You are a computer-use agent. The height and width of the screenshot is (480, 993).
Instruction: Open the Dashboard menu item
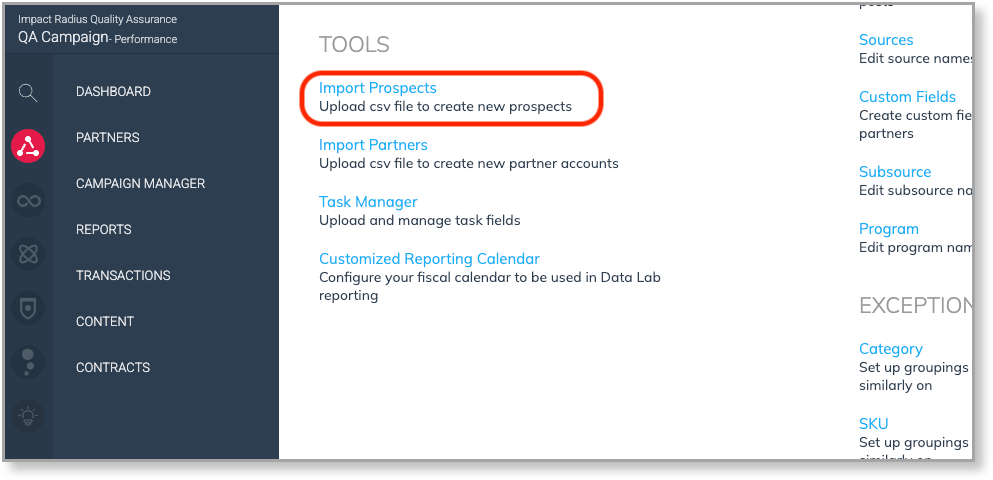click(113, 92)
